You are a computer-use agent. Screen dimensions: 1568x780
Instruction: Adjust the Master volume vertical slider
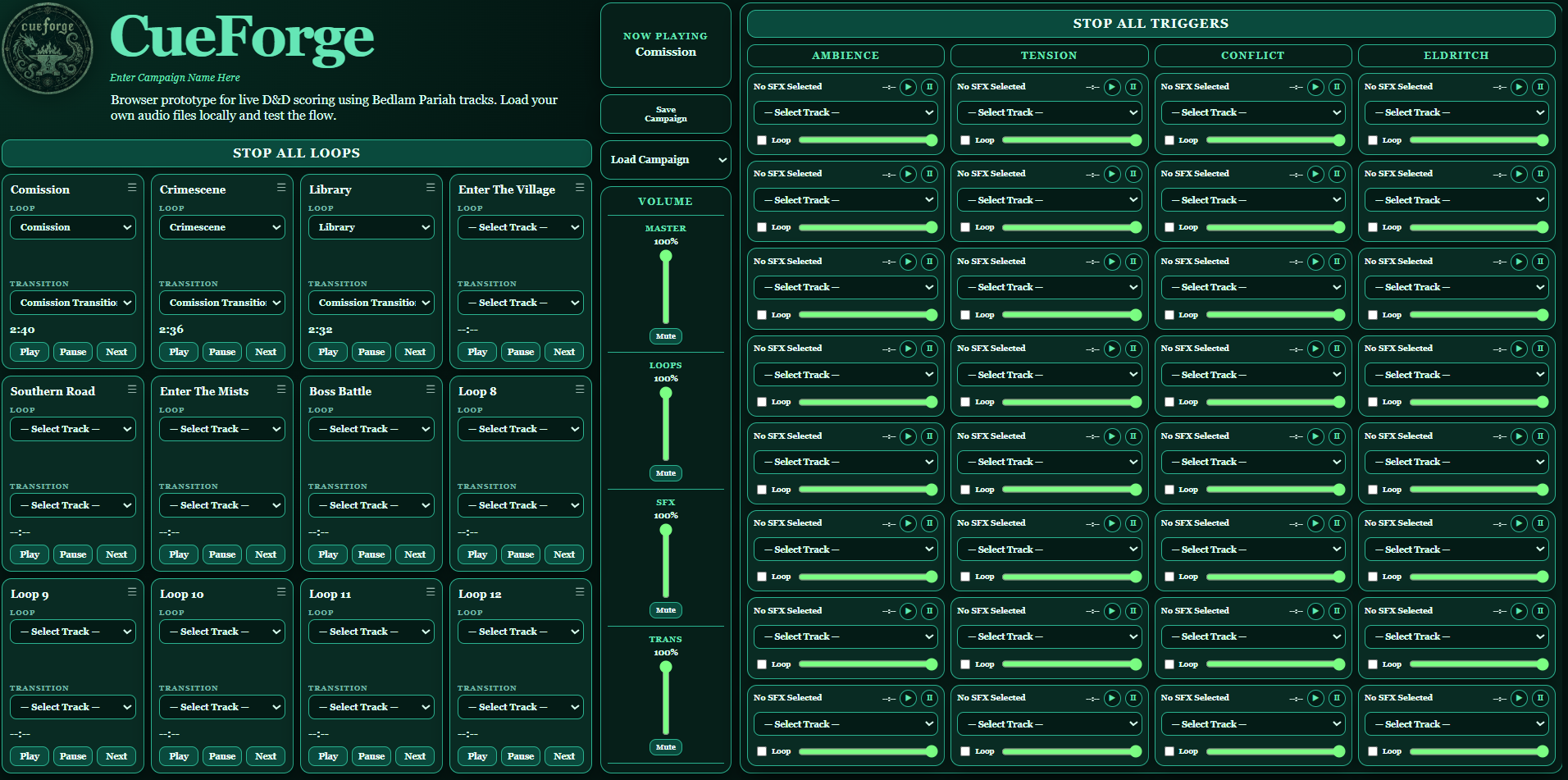point(666,288)
